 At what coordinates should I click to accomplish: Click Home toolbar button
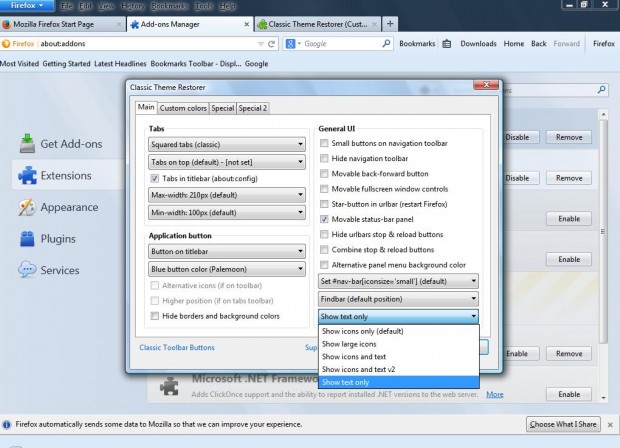click(514, 43)
